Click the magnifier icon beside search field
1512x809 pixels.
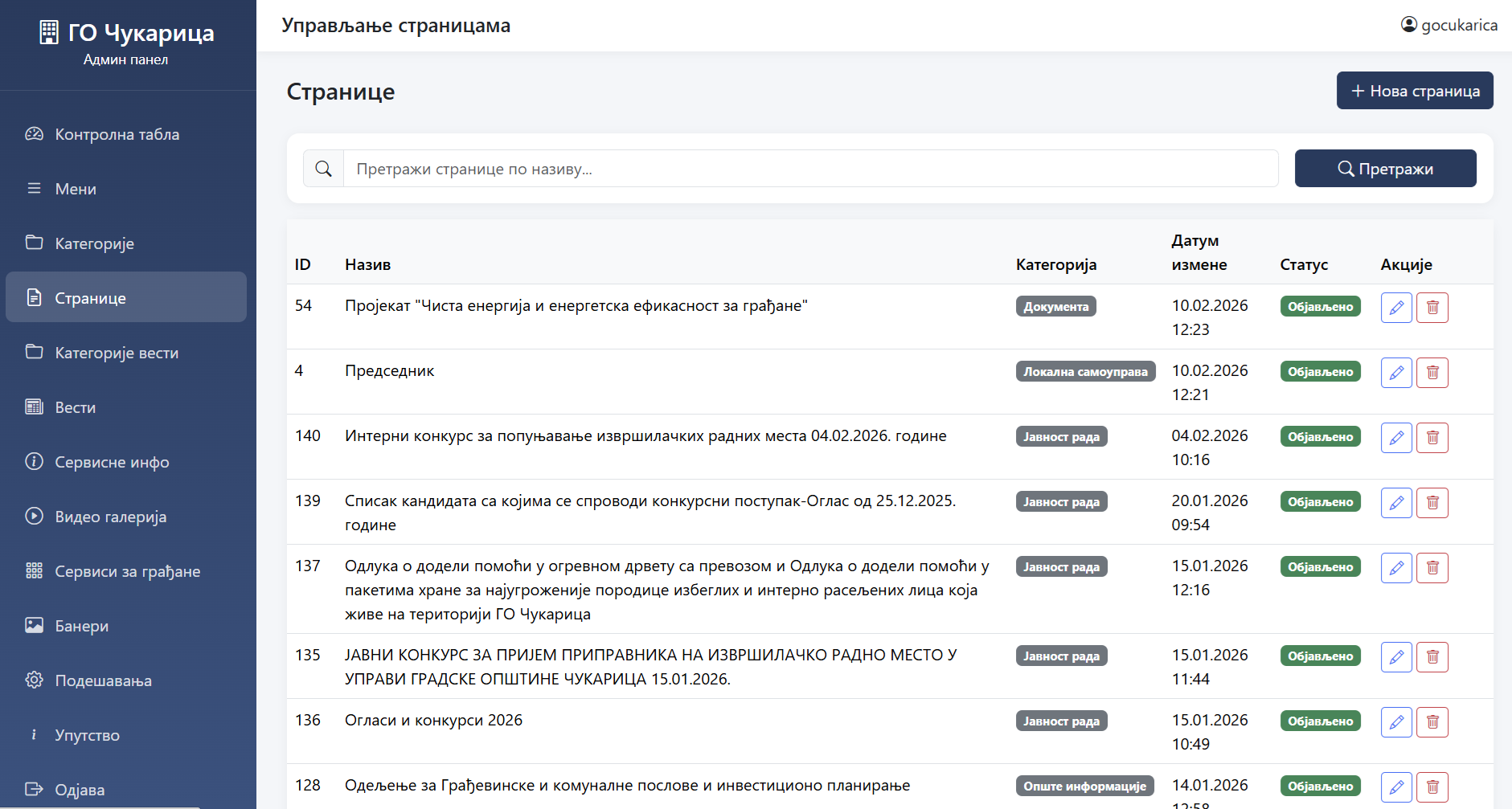323,169
